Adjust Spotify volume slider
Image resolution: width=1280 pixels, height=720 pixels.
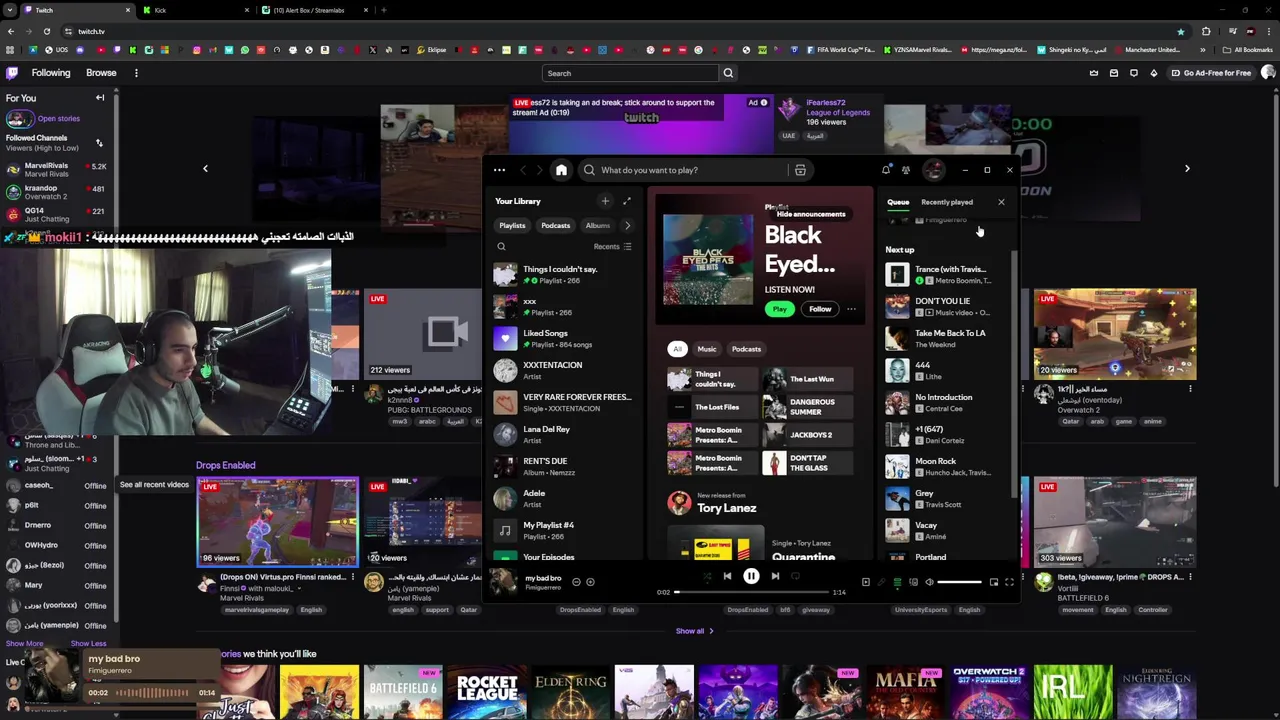pos(960,582)
